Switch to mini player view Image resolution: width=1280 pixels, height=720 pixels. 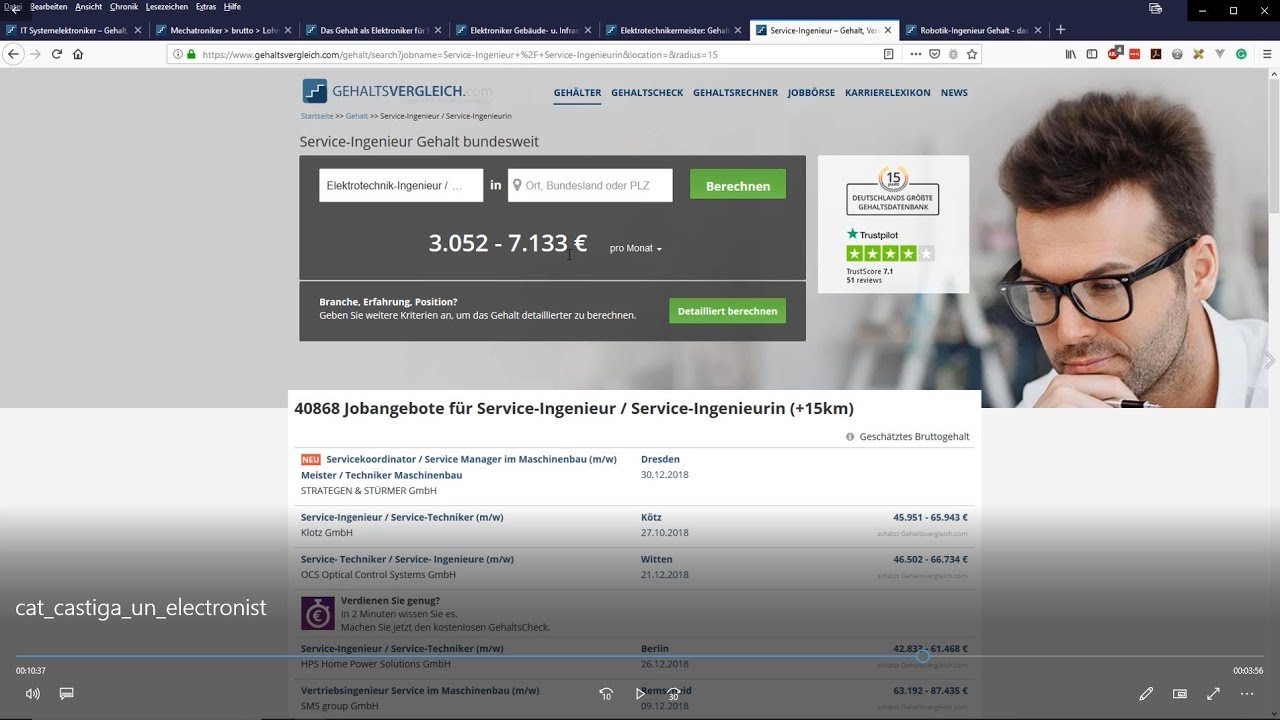tap(1180, 693)
